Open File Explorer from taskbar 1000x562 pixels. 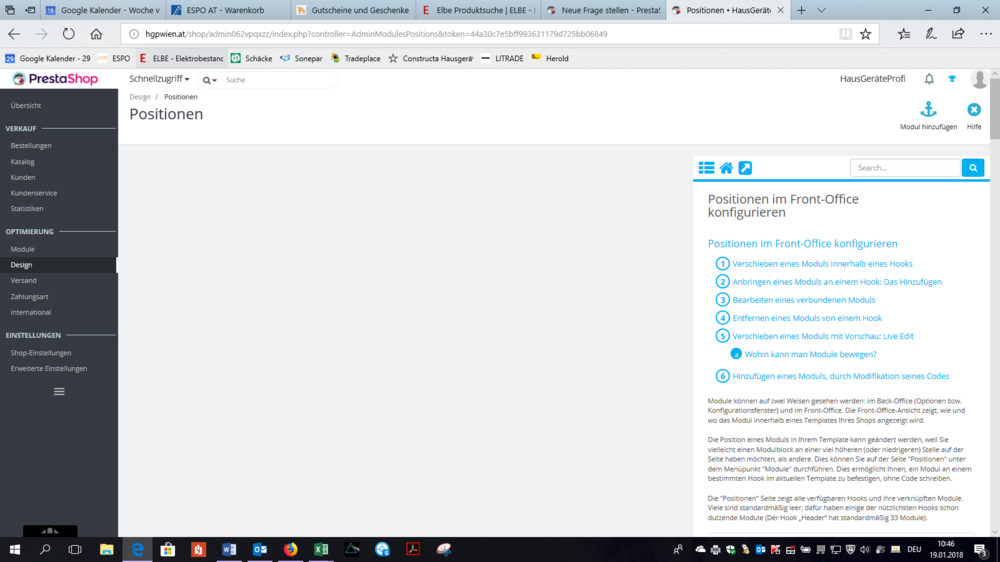click(107, 549)
